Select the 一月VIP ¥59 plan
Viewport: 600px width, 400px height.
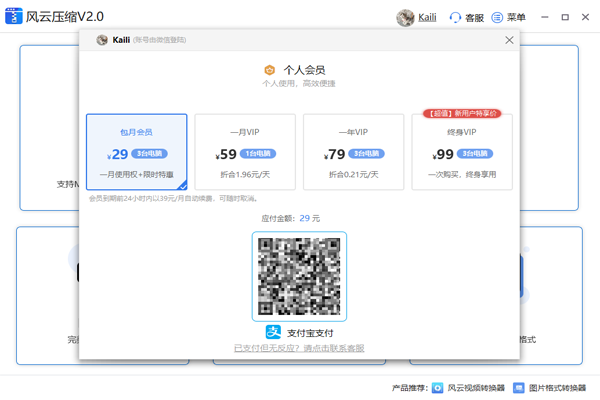pyautogui.click(x=245, y=152)
